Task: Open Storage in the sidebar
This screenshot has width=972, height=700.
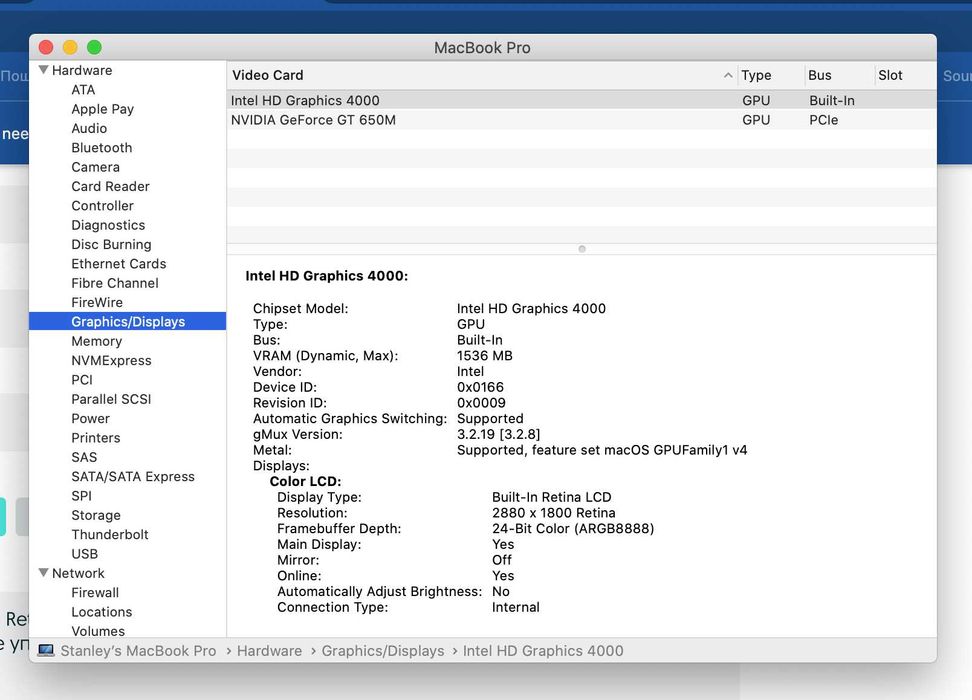Action: (x=95, y=515)
